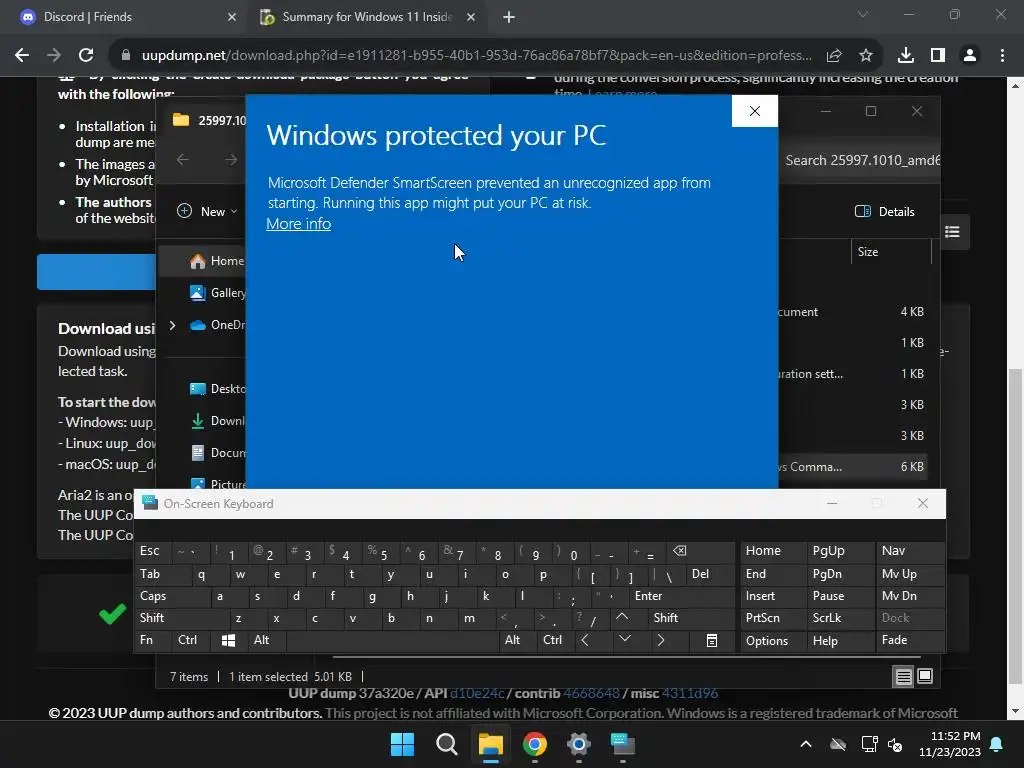Show hidden system tray icons chevron
This screenshot has width=1024, height=768.
(806, 744)
